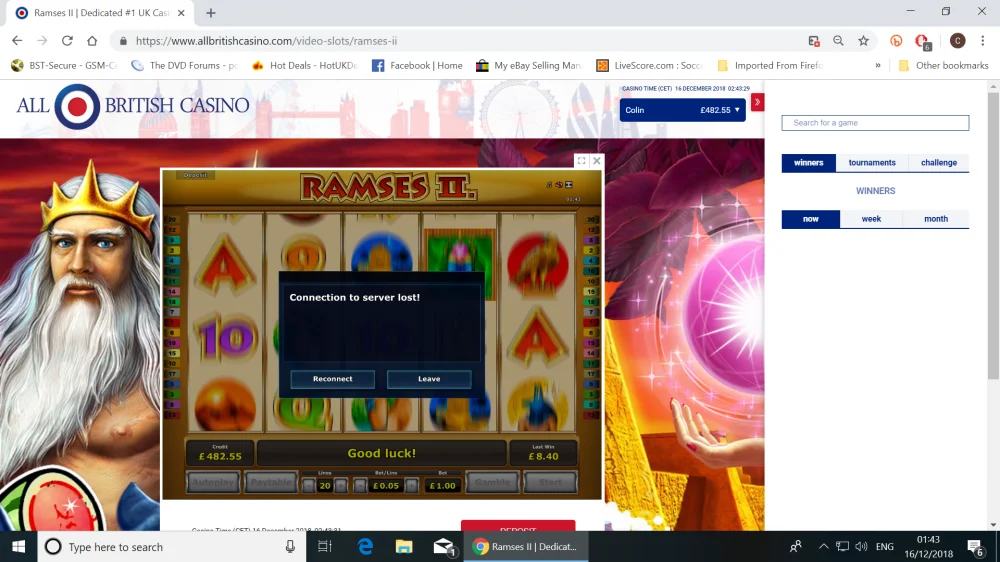Click the Cortana microphone icon

point(290,547)
